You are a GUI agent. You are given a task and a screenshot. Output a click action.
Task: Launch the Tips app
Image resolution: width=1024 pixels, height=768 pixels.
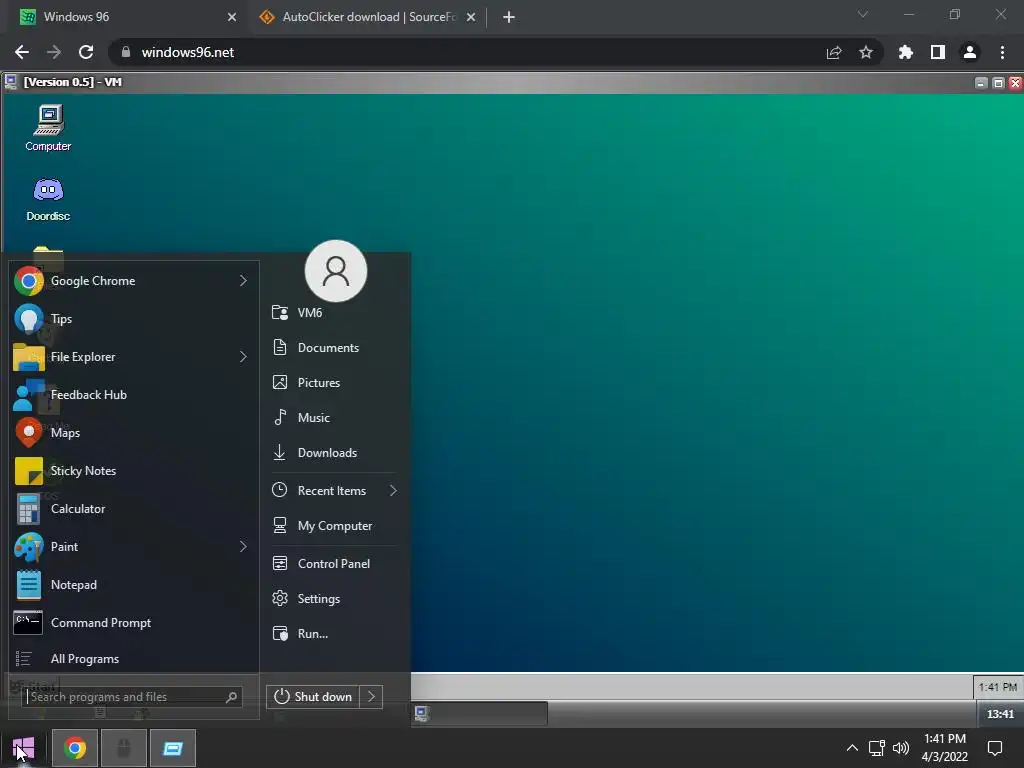click(x=134, y=319)
